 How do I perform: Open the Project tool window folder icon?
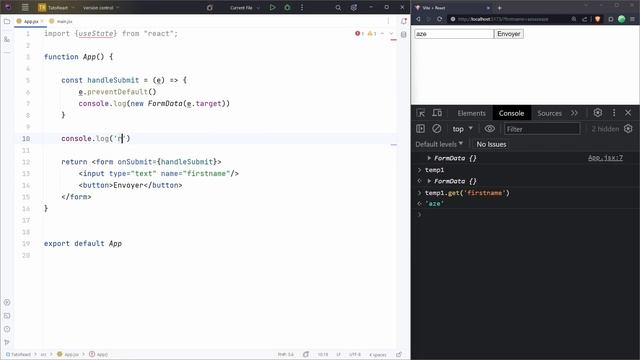7,21
